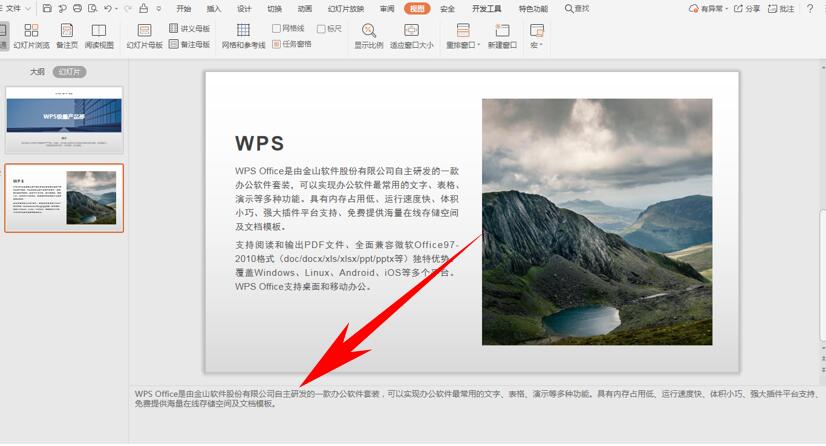
Task: Open the 插入 ribbon tab
Action: [x=214, y=8]
